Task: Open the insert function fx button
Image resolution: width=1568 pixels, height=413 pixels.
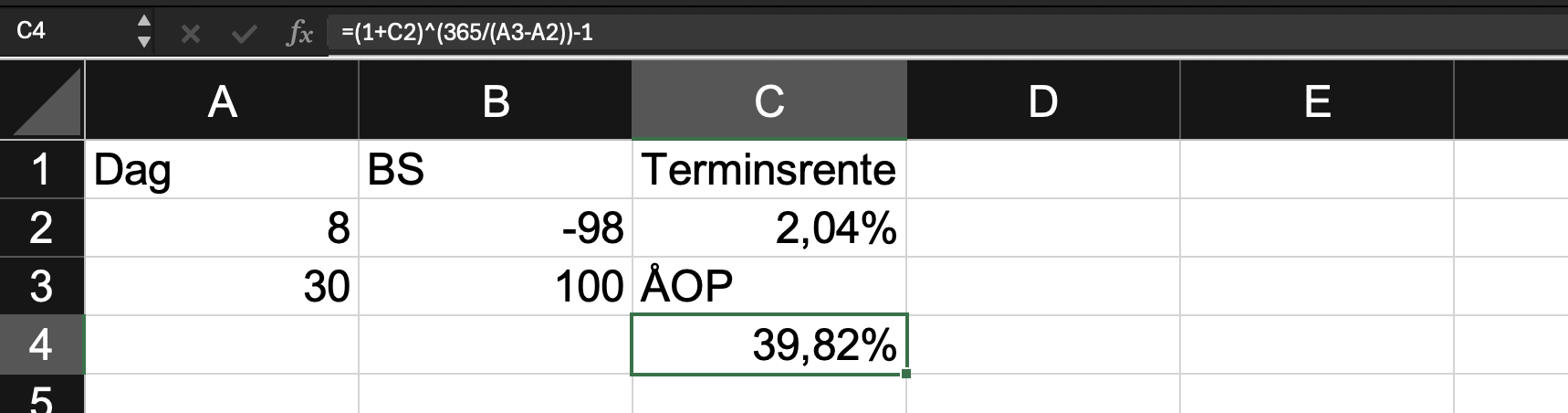Action: 299,34
